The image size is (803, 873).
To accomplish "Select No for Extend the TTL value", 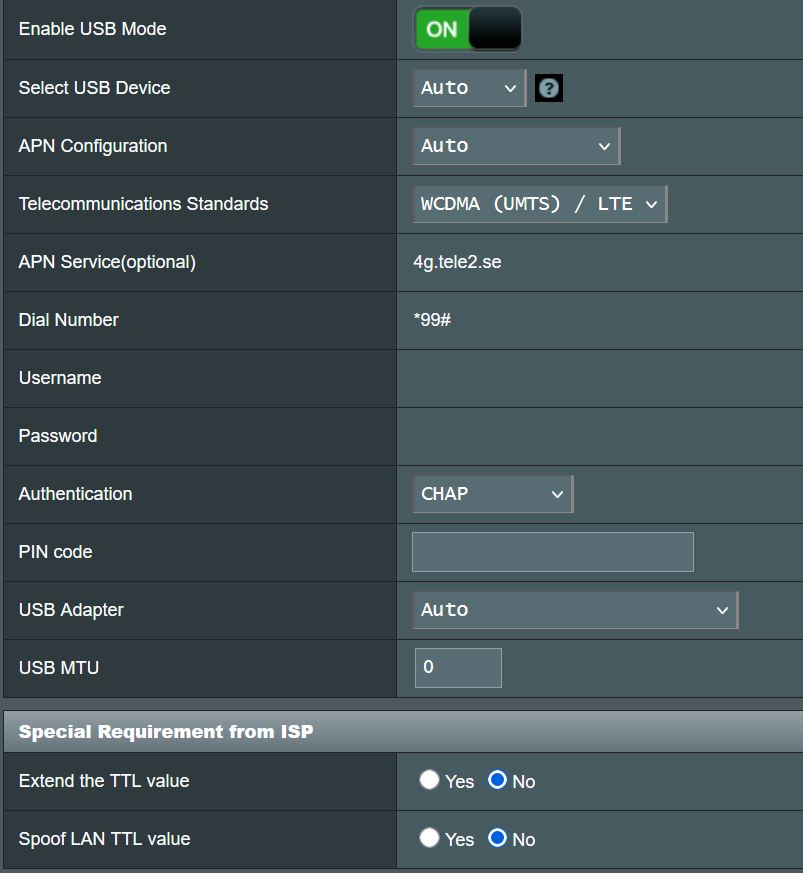I will [497, 780].
